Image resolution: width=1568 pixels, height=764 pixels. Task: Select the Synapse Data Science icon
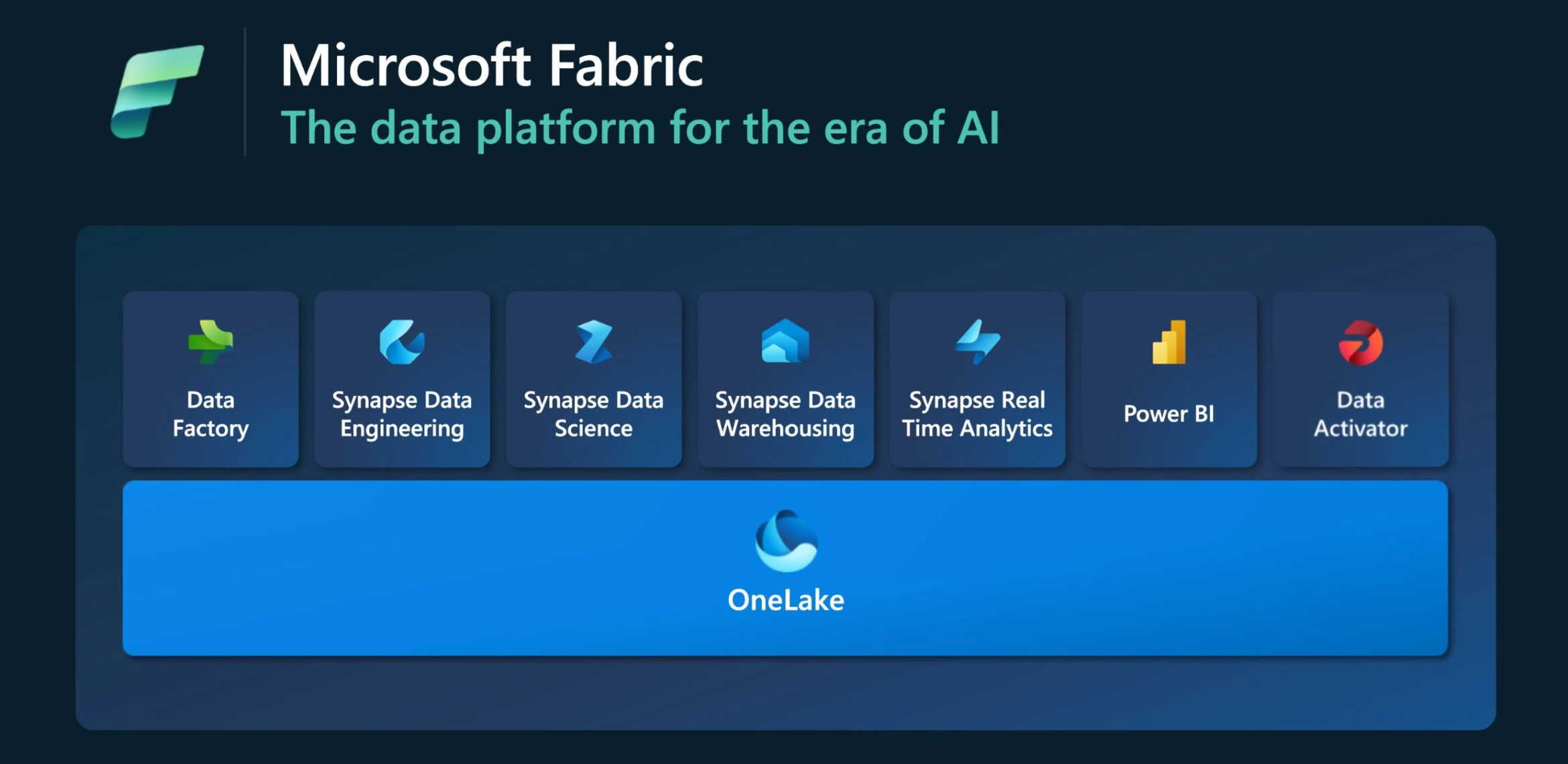(594, 342)
